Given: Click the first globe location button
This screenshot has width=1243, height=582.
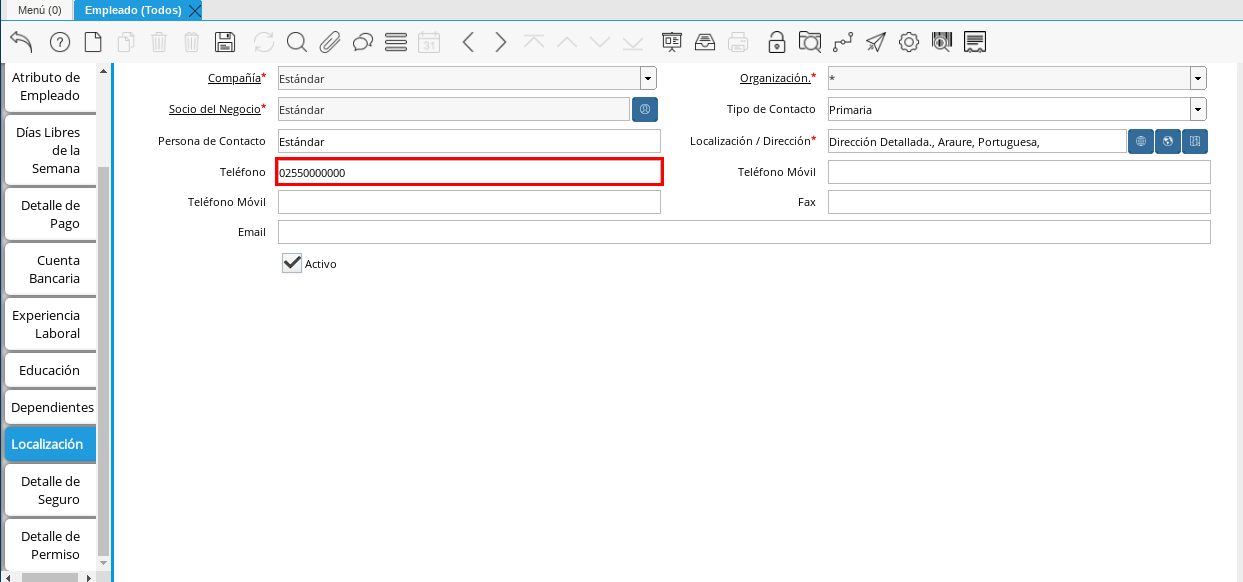Looking at the screenshot, I should (1141, 141).
